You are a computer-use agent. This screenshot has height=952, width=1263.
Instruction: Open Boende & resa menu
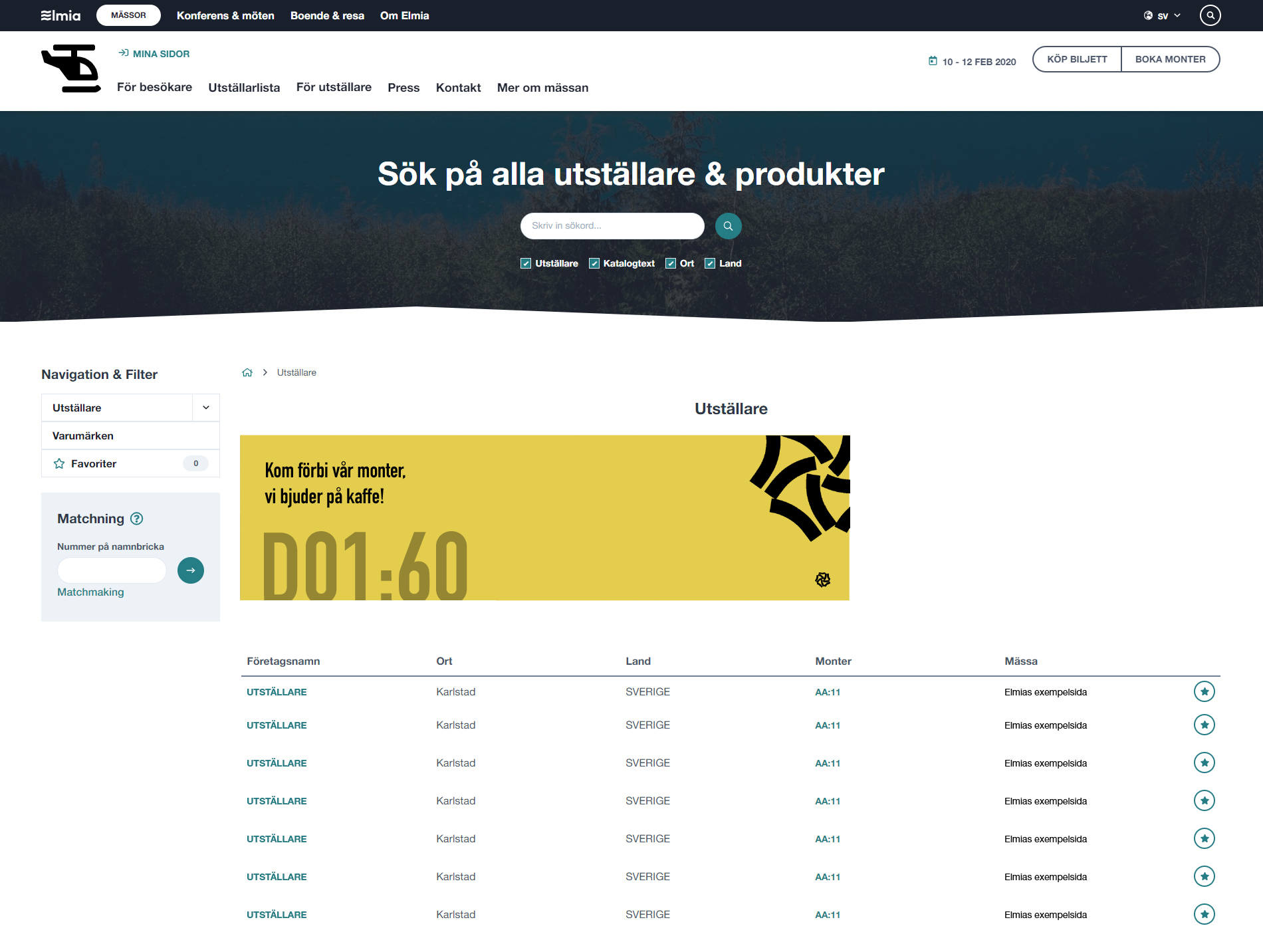(327, 15)
